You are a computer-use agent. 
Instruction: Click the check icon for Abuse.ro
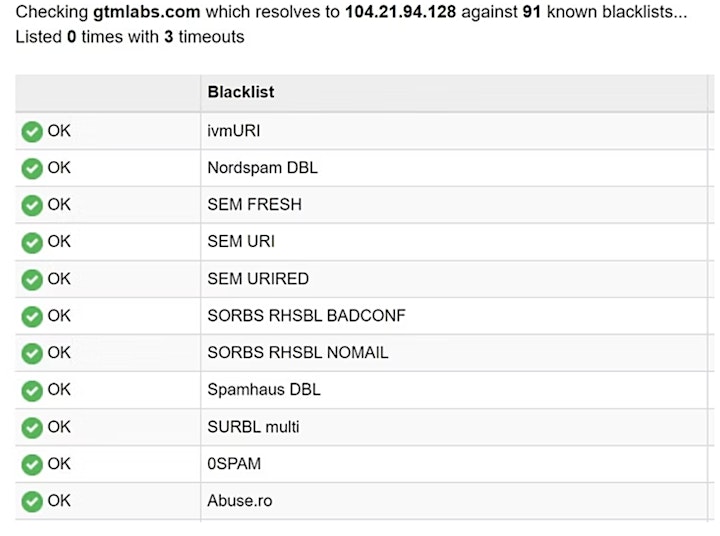click(x=32, y=502)
